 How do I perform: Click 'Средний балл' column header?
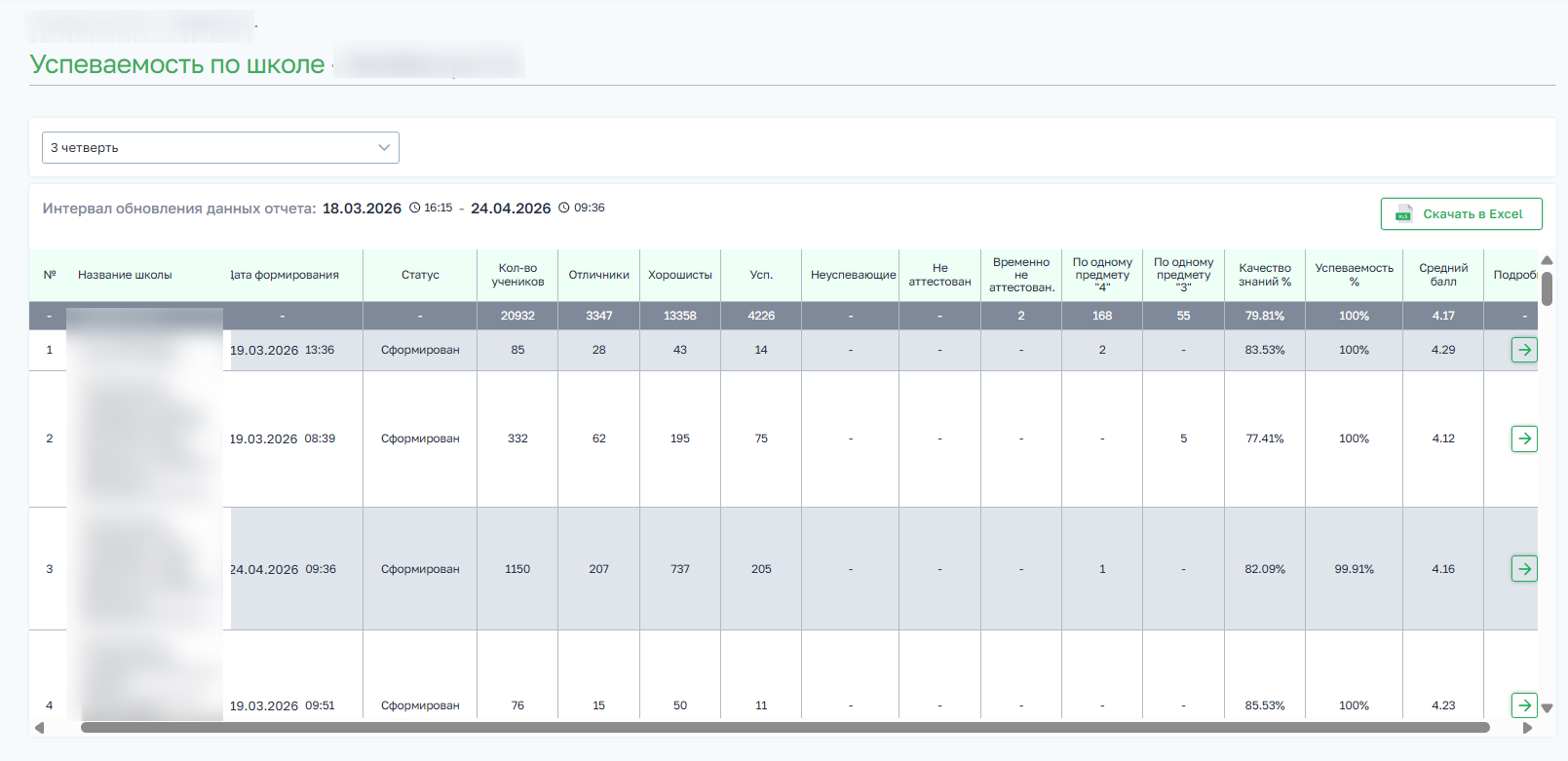[1443, 275]
